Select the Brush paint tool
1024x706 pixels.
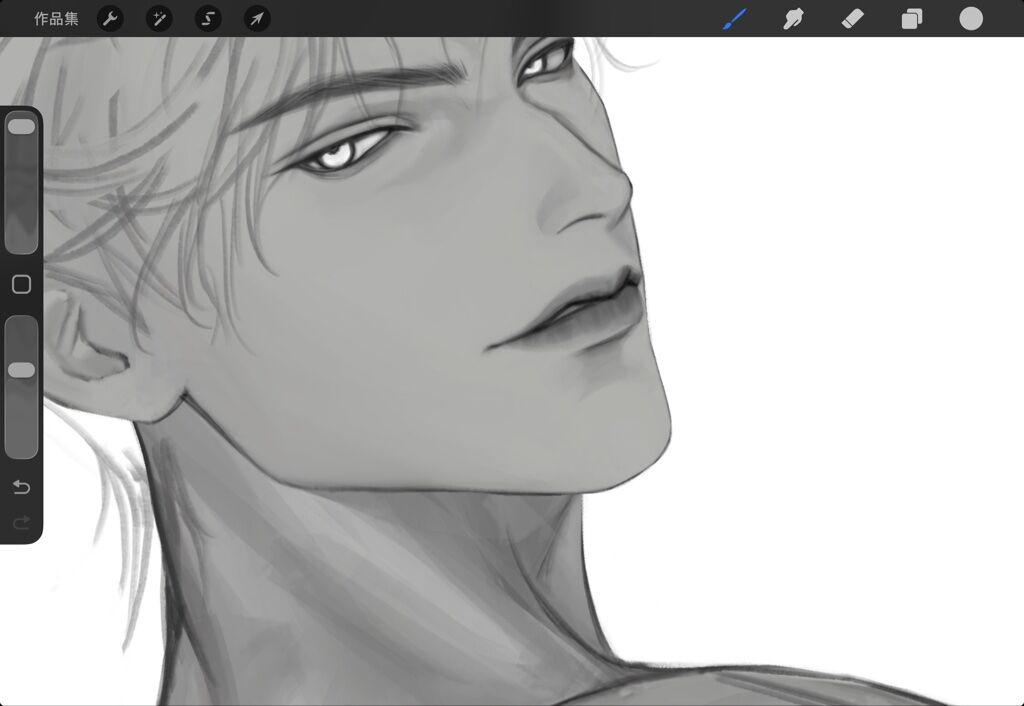point(735,19)
